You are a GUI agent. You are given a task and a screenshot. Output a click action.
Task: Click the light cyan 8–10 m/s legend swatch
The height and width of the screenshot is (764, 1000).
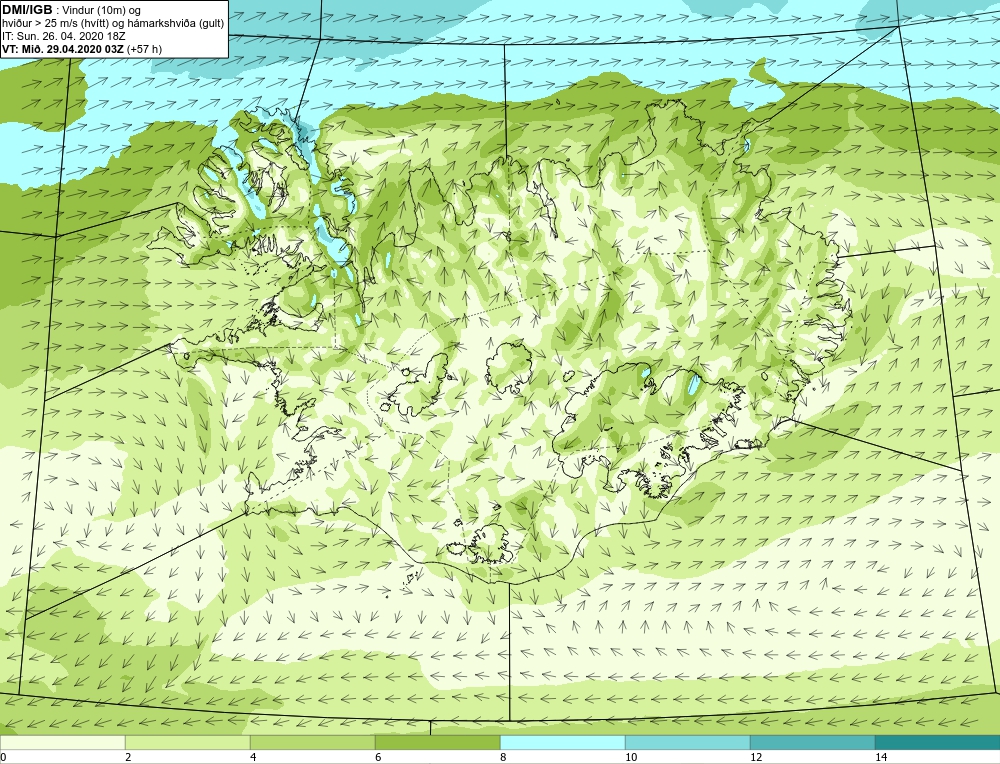tap(562, 742)
